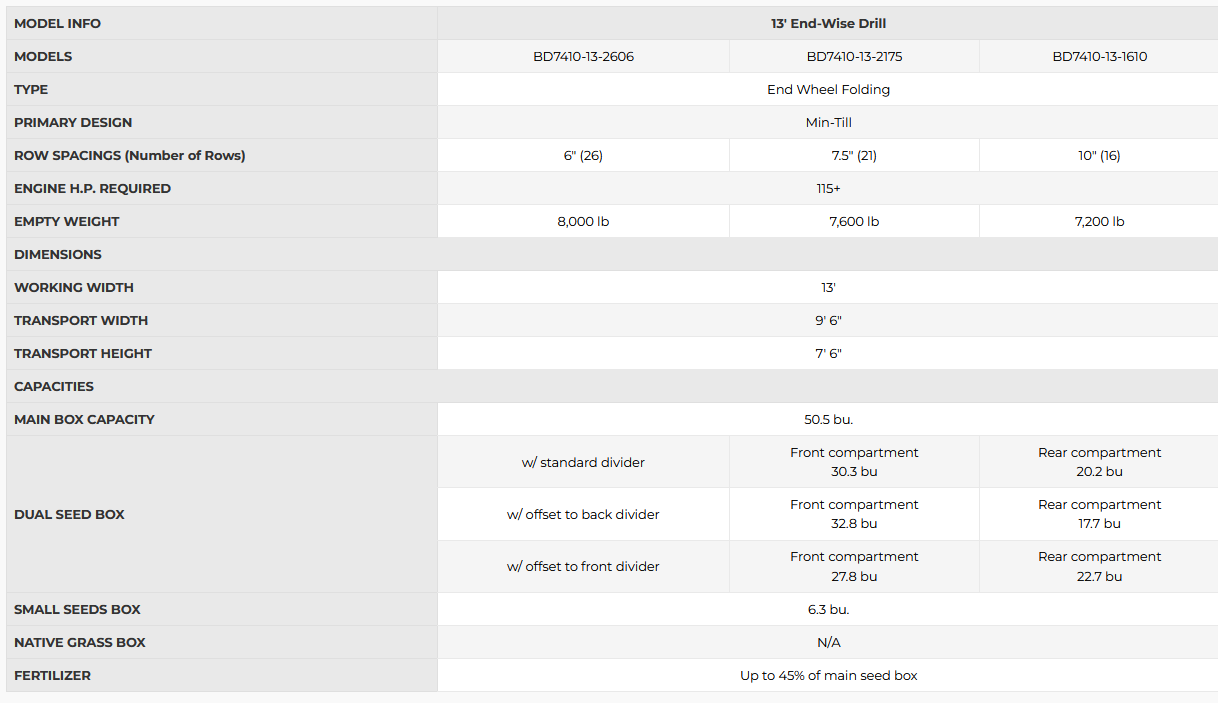This screenshot has height=703, width=1218.
Task: Click the Up to 45% fertilizer value
Action: click(x=828, y=676)
